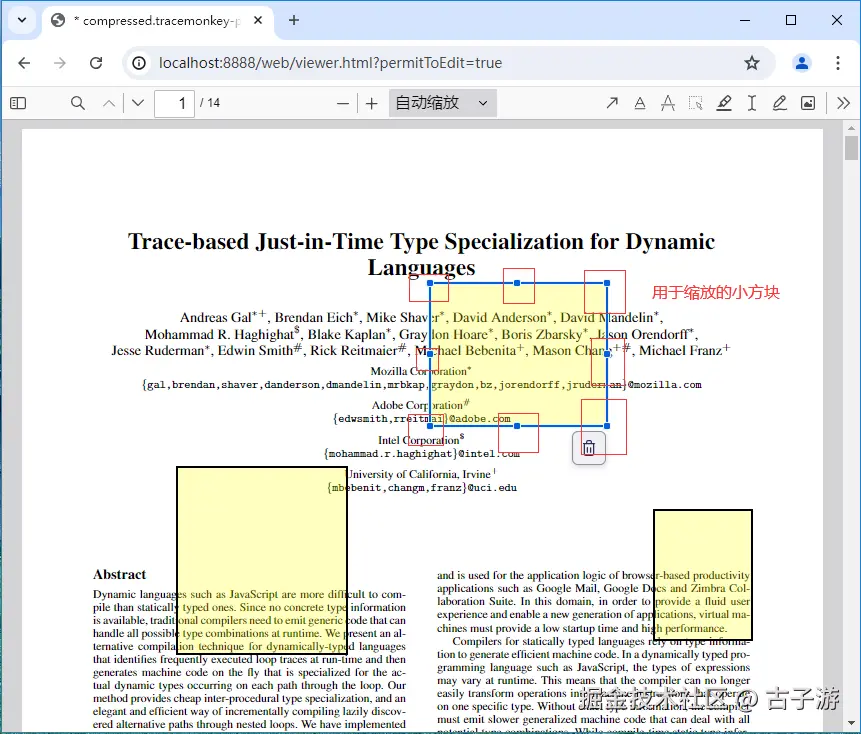Click the top-left resize handle of selection
The width and height of the screenshot is (861, 734).
[430, 283]
